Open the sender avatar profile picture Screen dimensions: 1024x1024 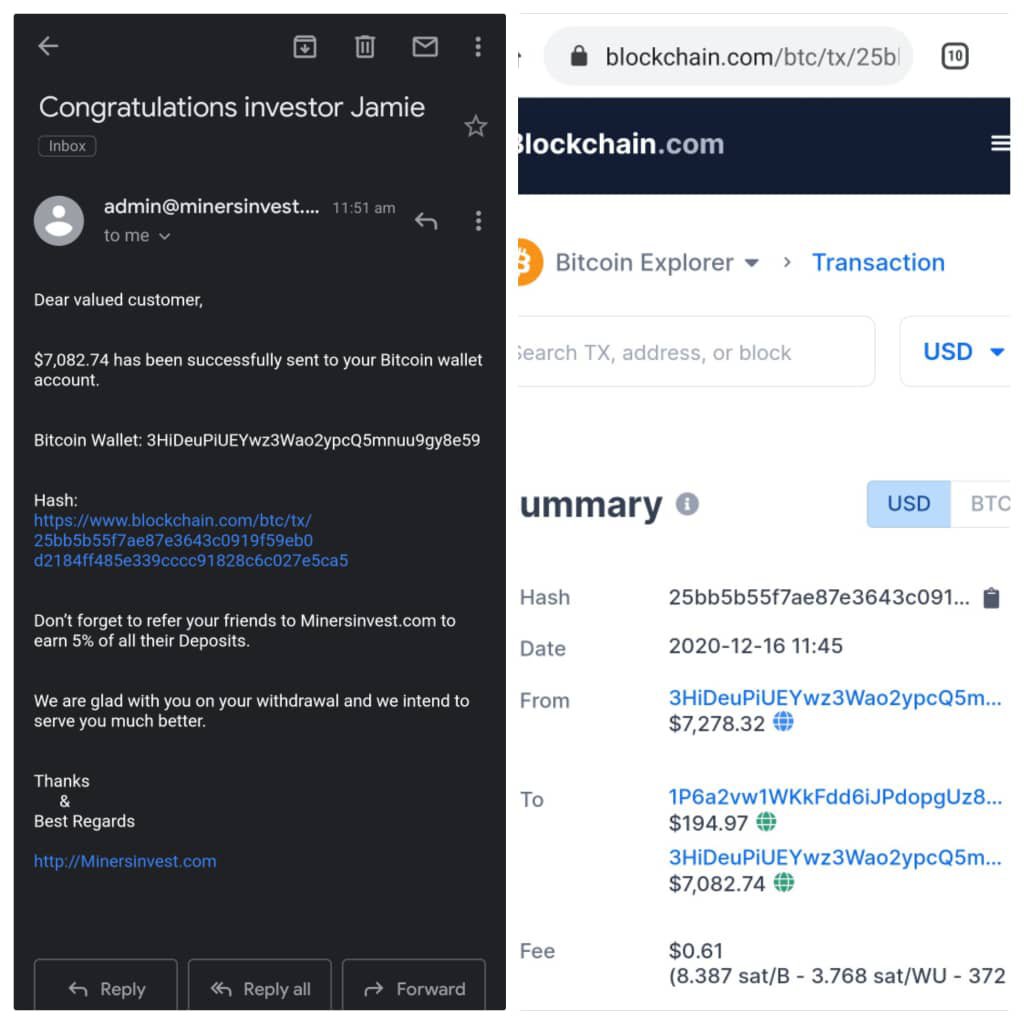point(59,220)
